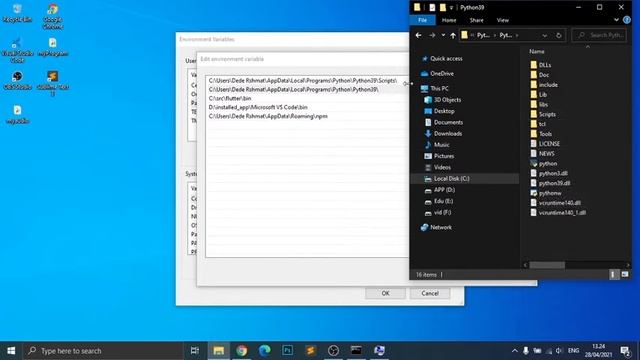Viewport: 640px width, 360px height.
Task: Select the Python39\Scripts path entry
Action: click(302, 81)
